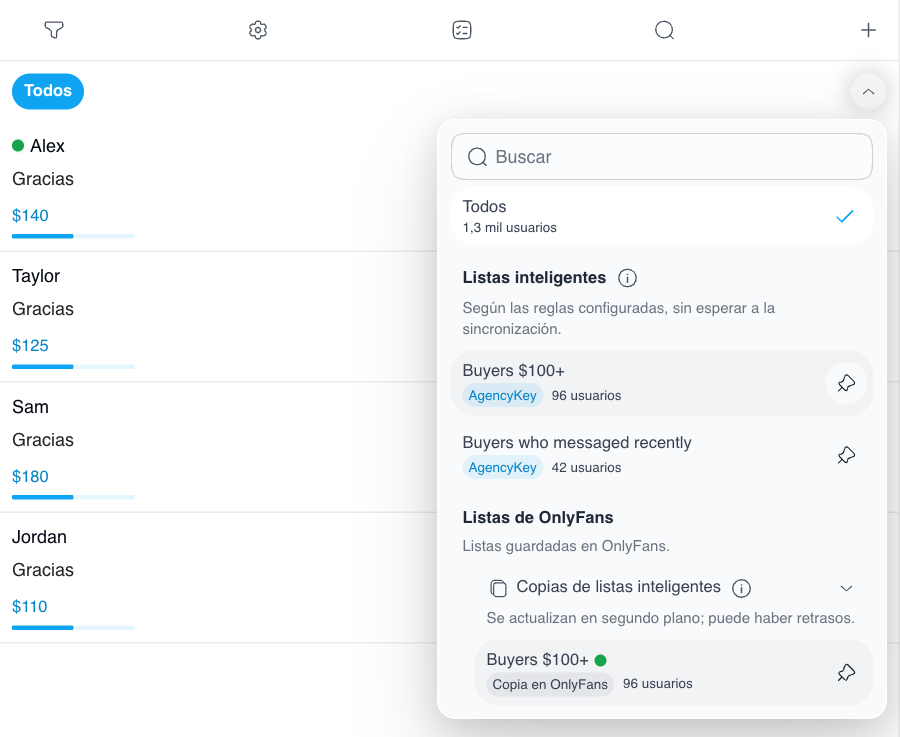Click the plus icon to add new

click(868, 30)
